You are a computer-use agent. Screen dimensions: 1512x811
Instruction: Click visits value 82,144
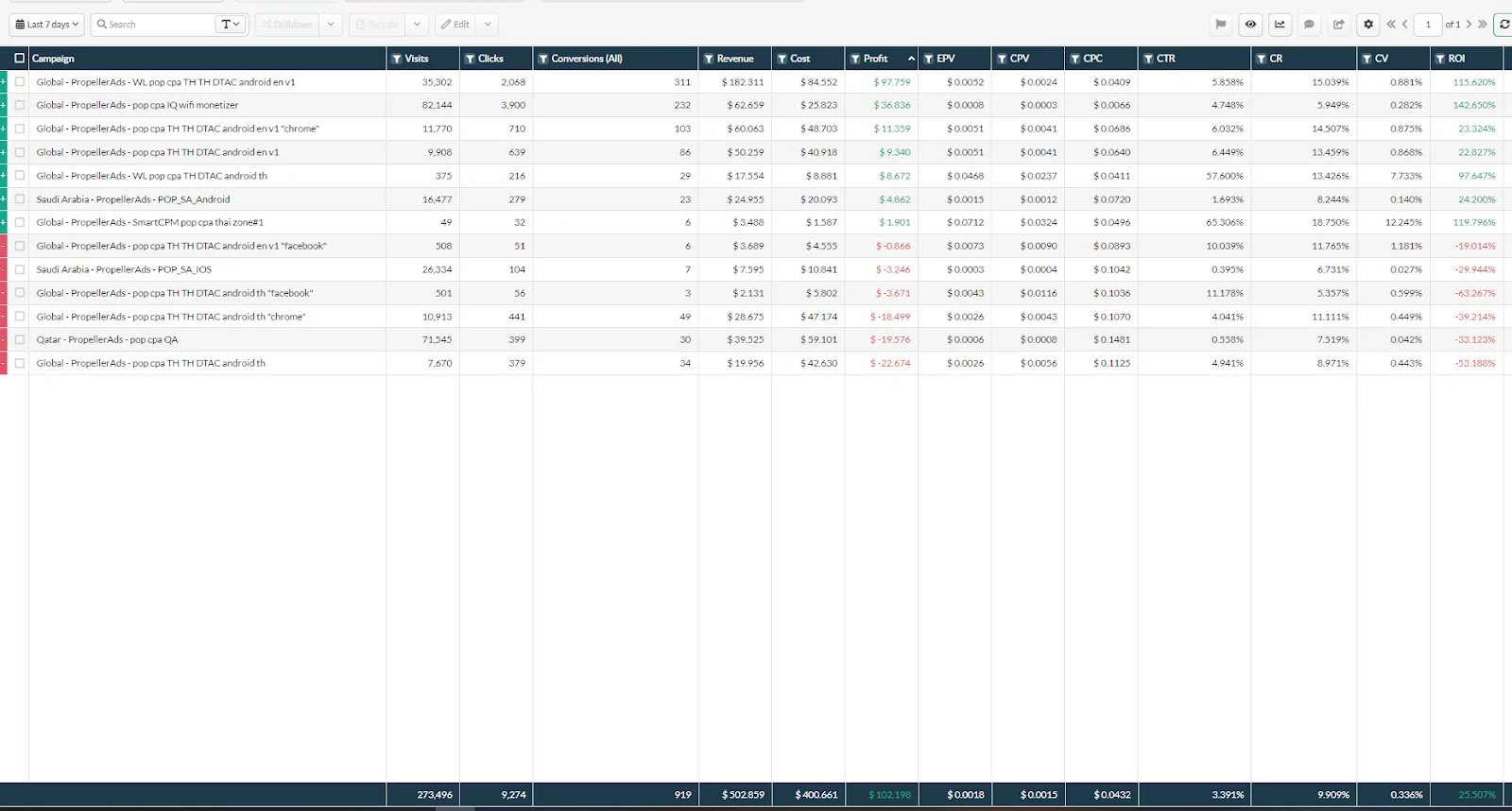(x=437, y=105)
